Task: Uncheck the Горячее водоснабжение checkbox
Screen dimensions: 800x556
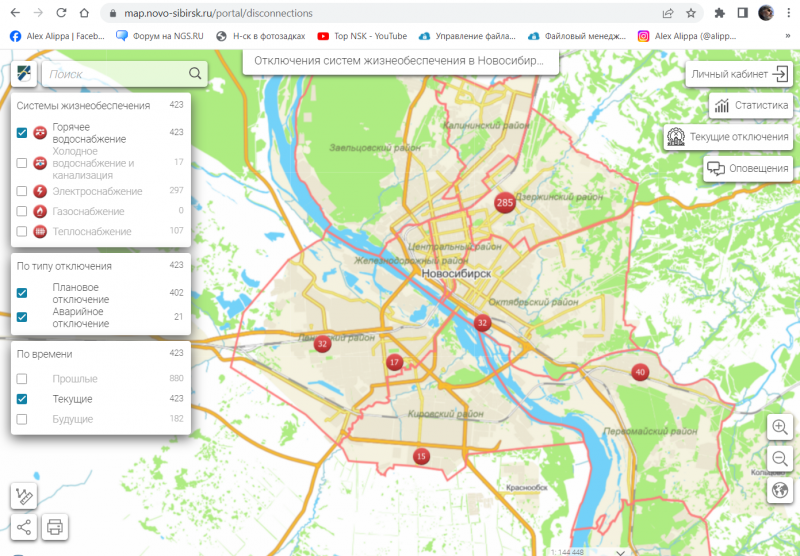Action: pyautogui.click(x=22, y=133)
